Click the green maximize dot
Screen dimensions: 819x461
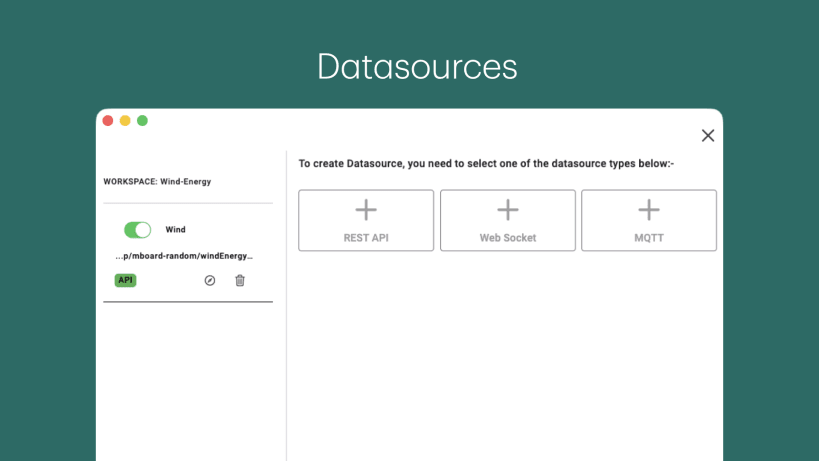click(x=142, y=121)
